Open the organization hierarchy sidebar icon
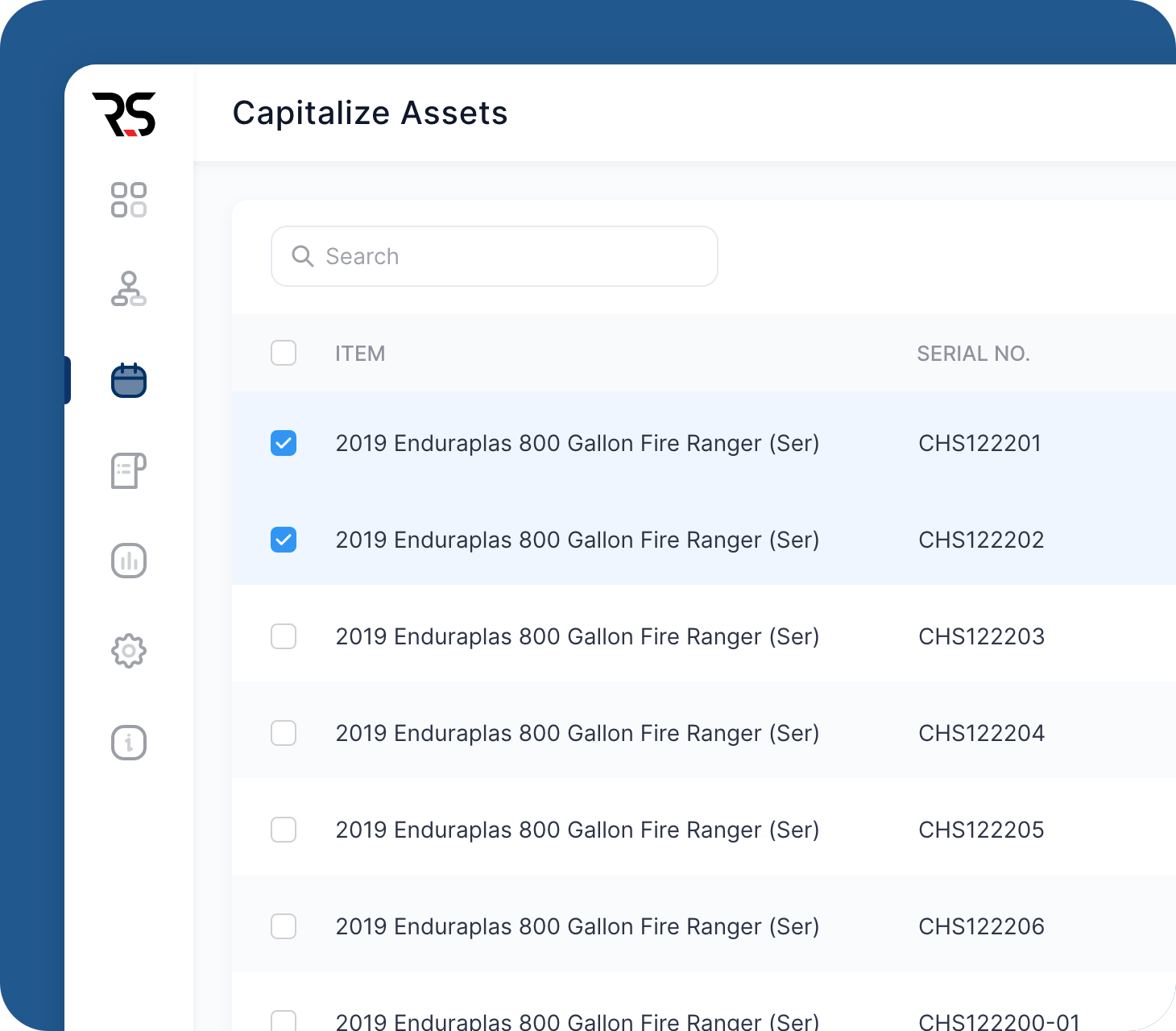The image size is (1176, 1031). click(129, 289)
